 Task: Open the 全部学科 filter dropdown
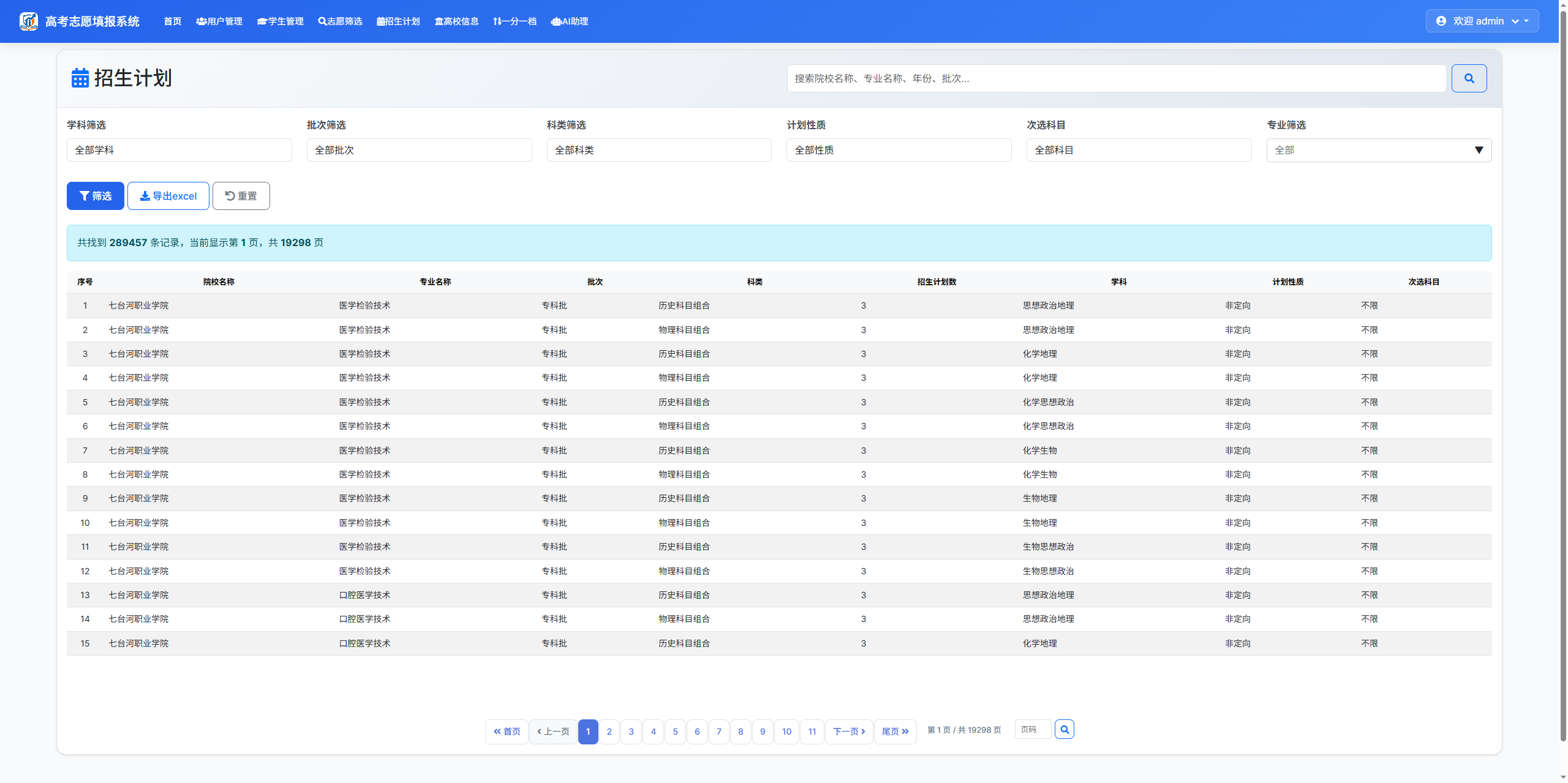[x=179, y=150]
